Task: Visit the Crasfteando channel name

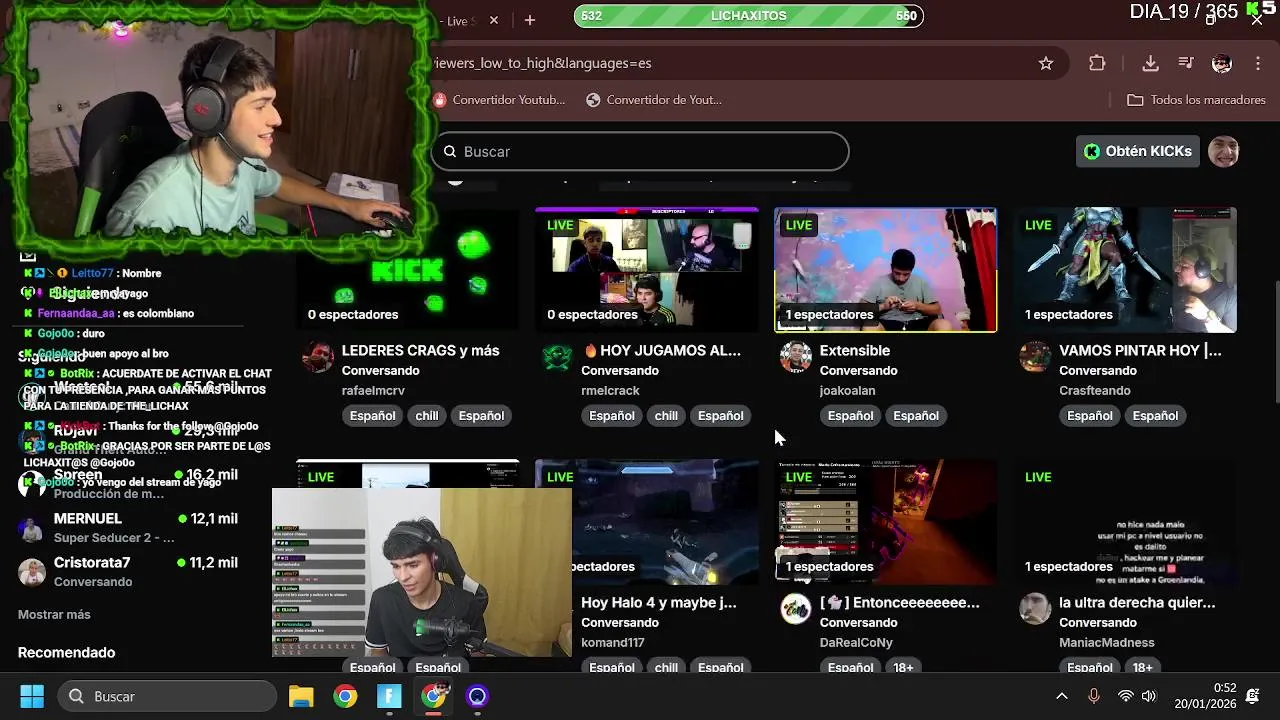Action: (1095, 390)
